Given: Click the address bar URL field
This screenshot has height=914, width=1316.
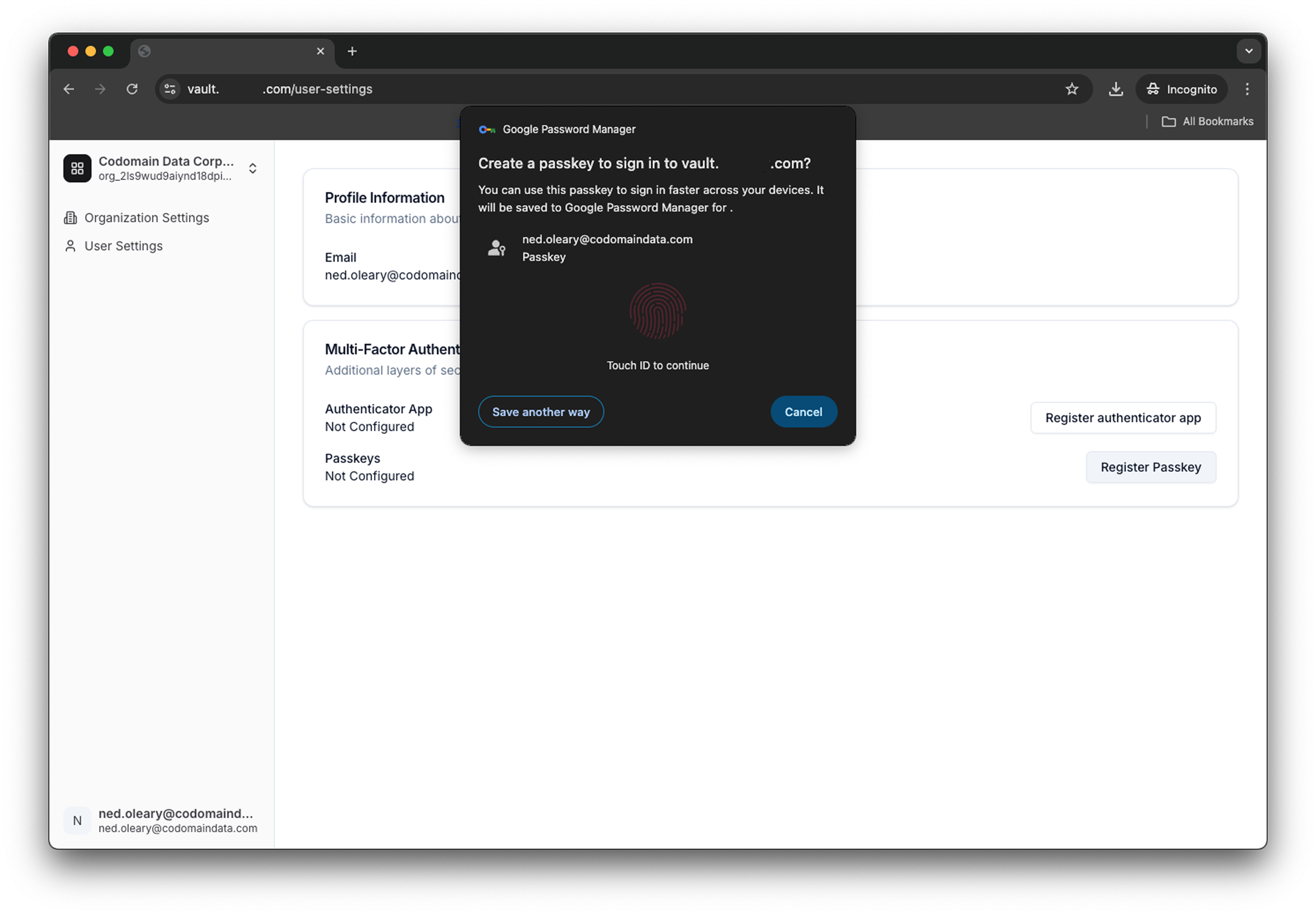Looking at the screenshot, I should pyautogui.click(x=624, y=89).
